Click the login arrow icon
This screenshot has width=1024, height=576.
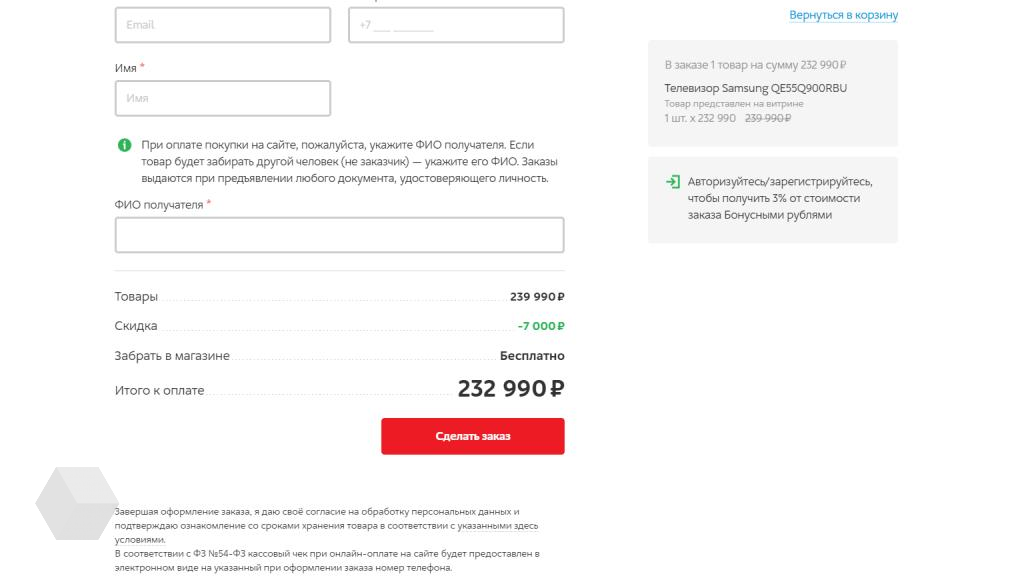672,182
